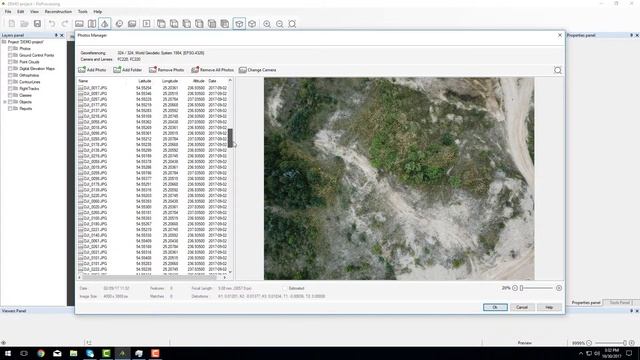
Task: Click the photo list vertical scrollbar thumb
Action: tap(230, 138)
